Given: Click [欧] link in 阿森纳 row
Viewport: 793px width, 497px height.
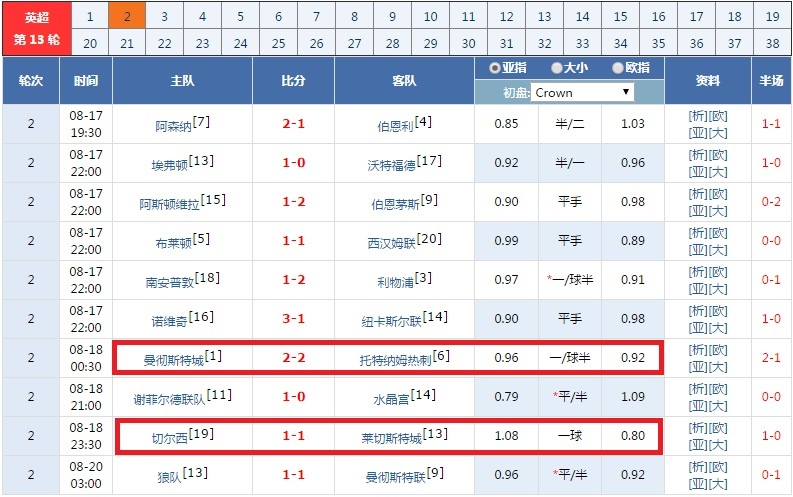Looking at the screenshot, I should click(x=718, y=116).
